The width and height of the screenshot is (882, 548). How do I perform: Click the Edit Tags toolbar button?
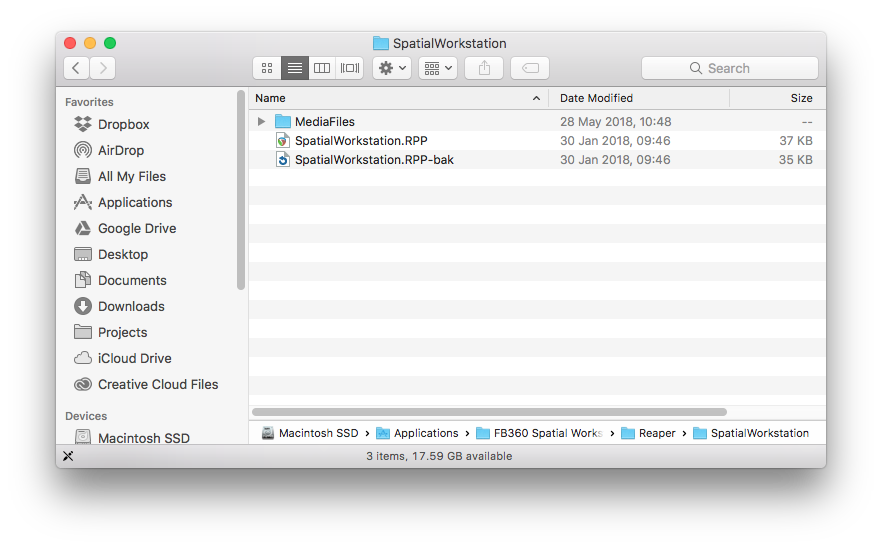pyautogui.click(x=530, y=68)
